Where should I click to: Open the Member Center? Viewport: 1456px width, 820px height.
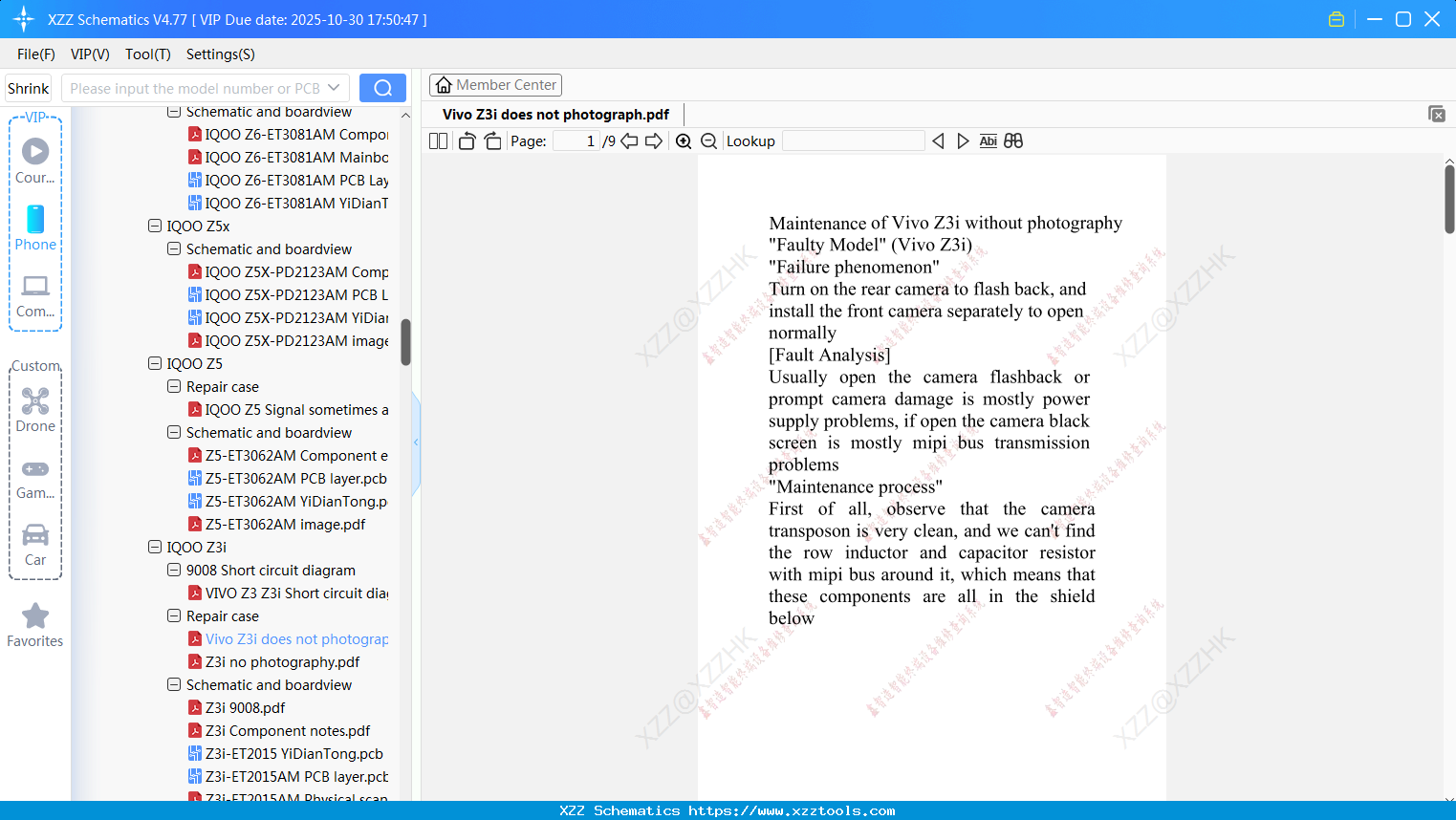pos(495,85)
